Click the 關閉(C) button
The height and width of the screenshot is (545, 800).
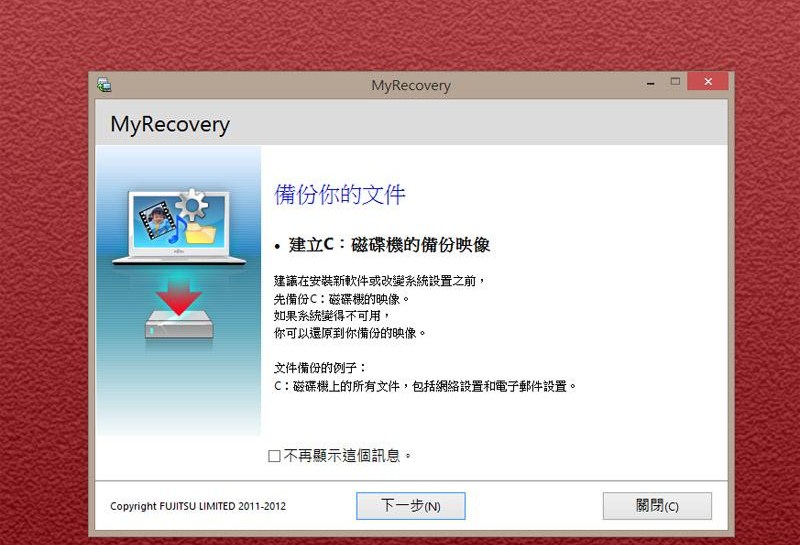657,506
